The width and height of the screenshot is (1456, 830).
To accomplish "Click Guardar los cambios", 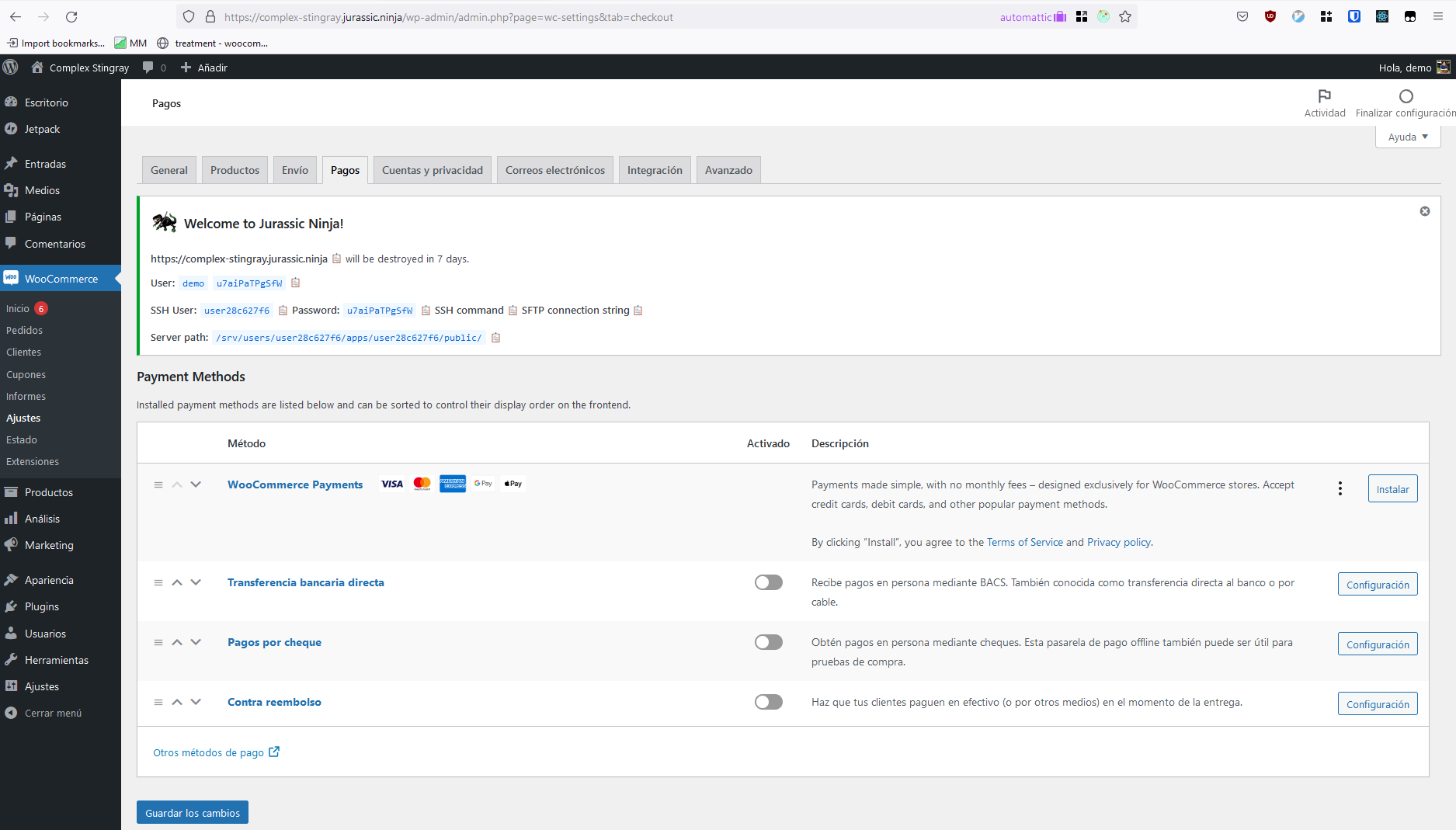I will [x=192, y=812].
